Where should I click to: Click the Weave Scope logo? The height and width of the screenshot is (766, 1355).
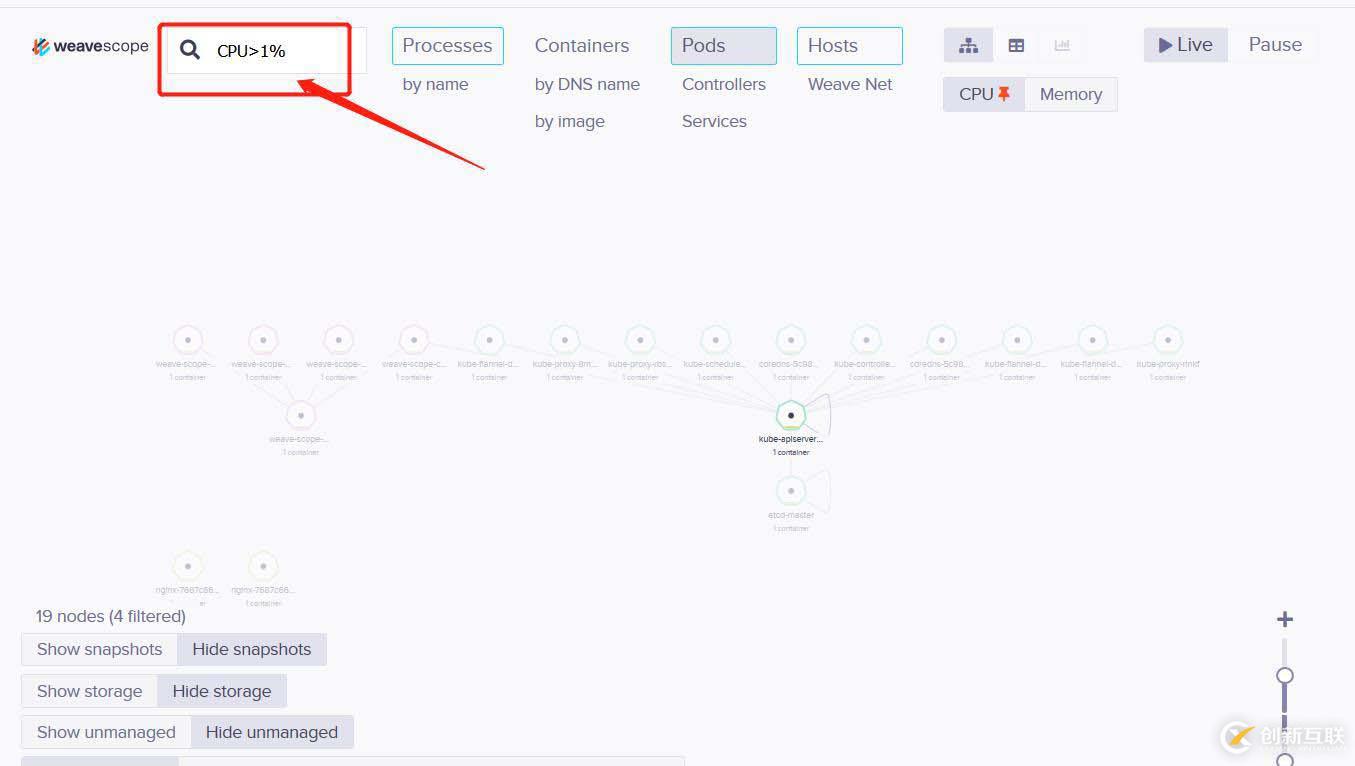tap(90, 47)
